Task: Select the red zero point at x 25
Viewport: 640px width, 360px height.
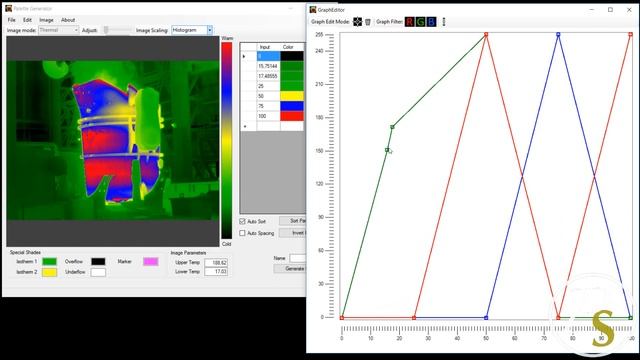Action: (414, 318)
